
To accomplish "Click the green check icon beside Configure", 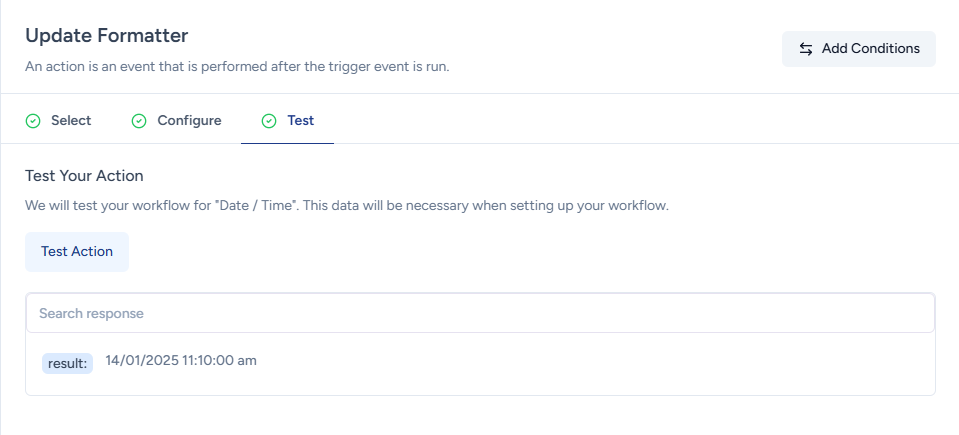I will tap(139, 121).
